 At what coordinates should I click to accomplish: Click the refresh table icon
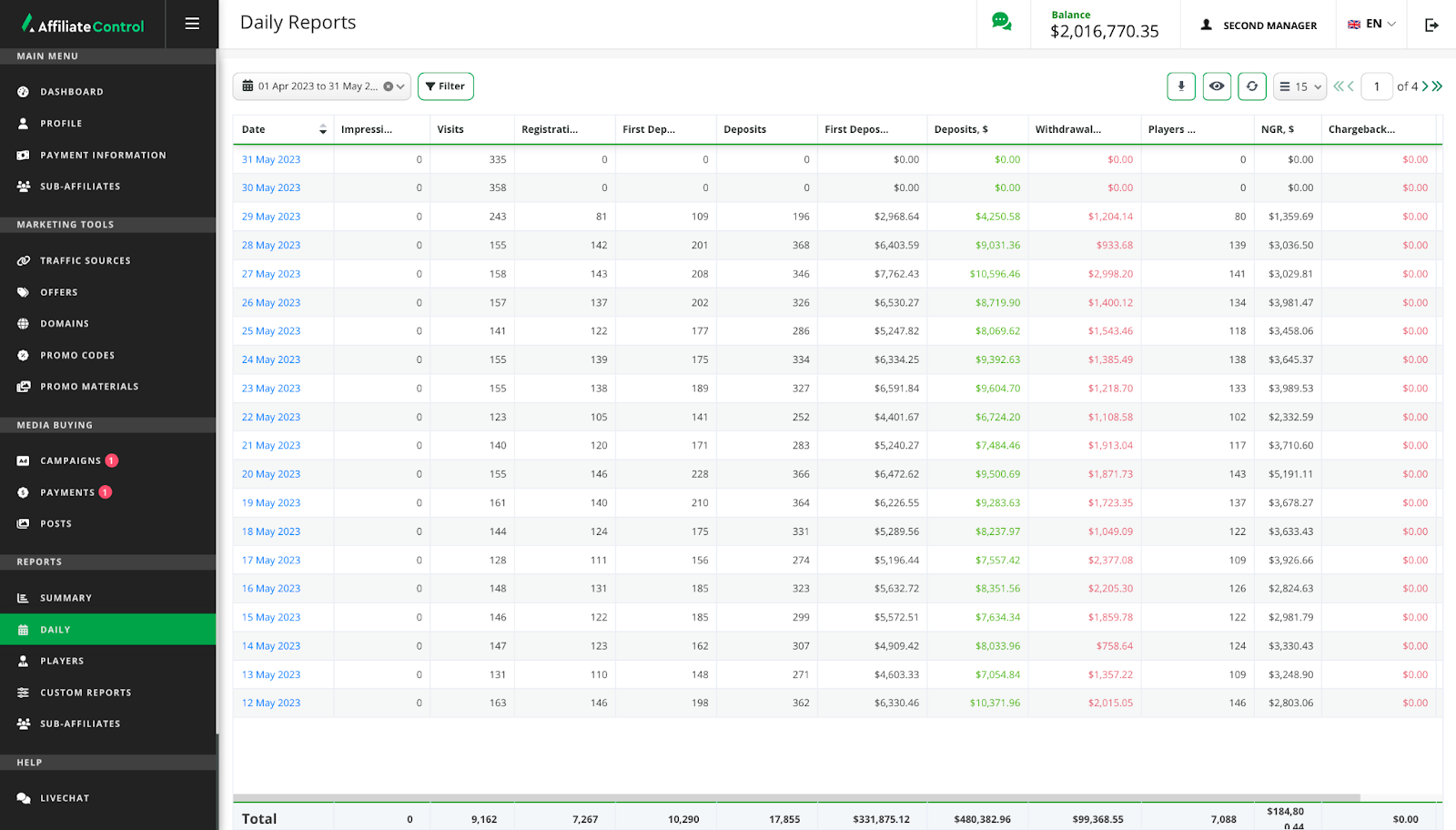point(1252,86)
